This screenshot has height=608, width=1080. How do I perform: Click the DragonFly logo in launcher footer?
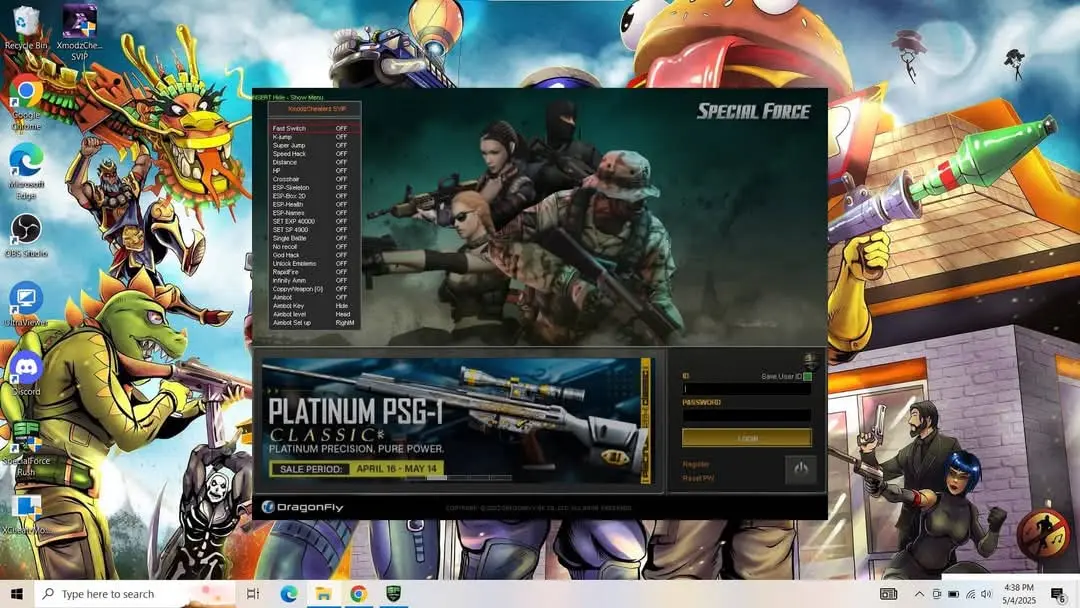coord(302,507)
